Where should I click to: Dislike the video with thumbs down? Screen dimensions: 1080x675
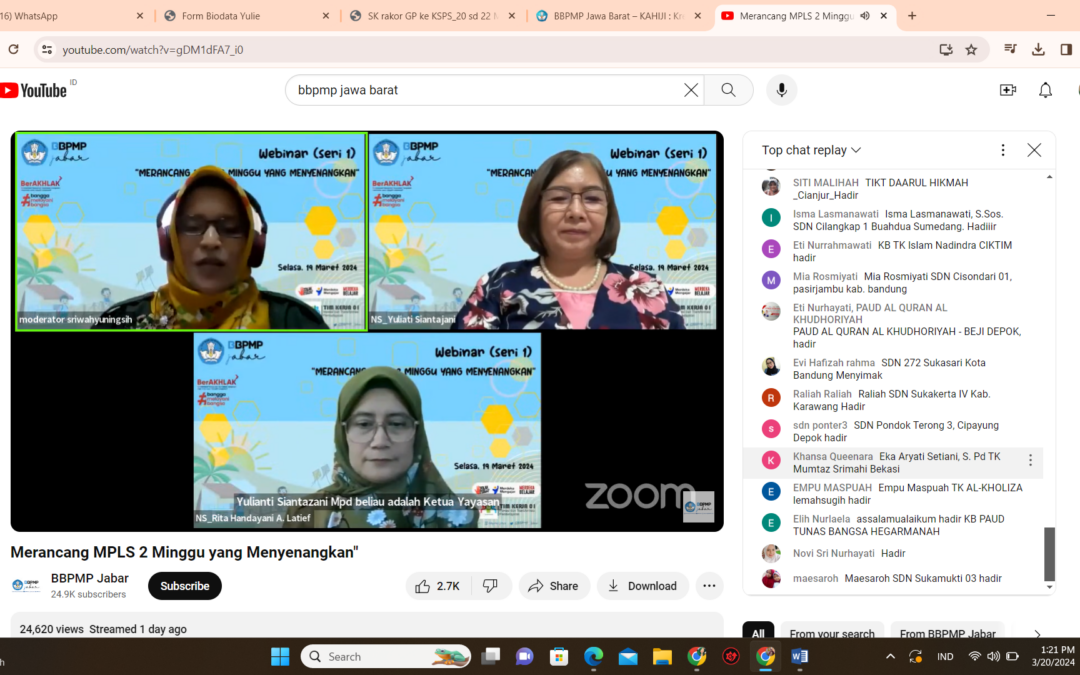pos(490,586)
